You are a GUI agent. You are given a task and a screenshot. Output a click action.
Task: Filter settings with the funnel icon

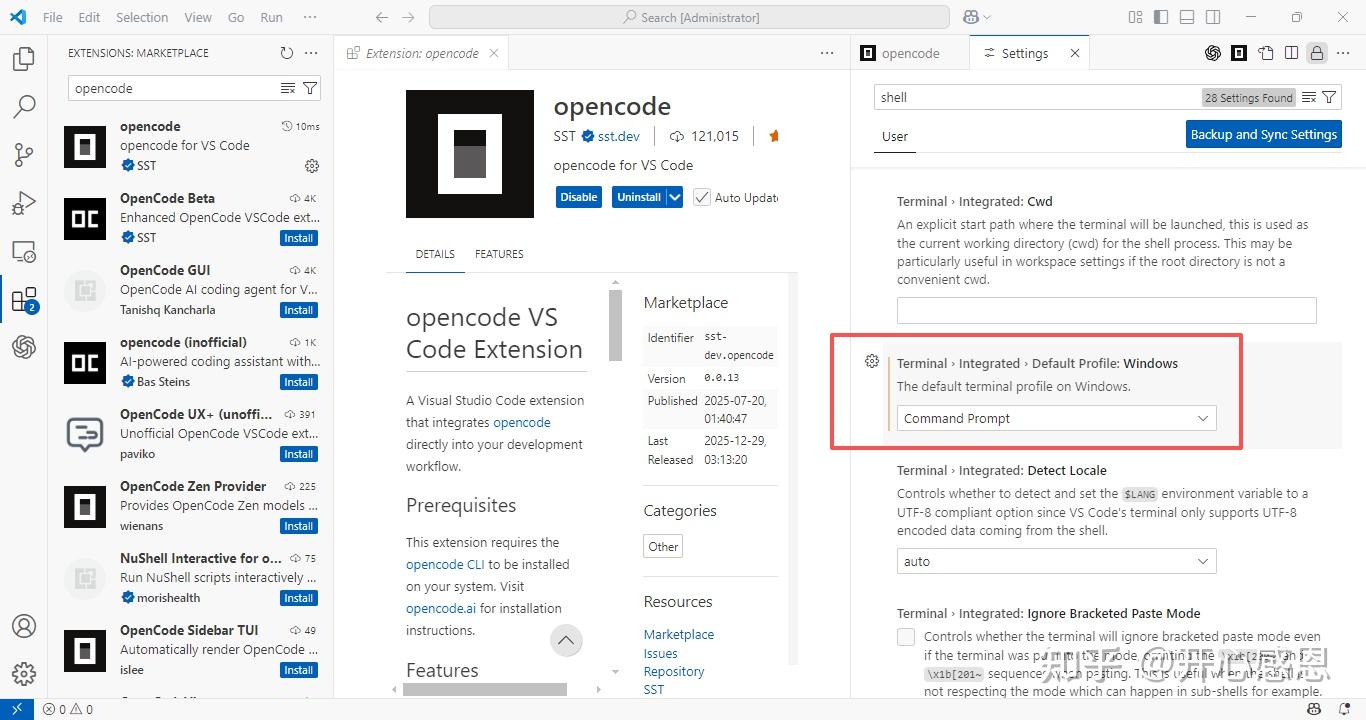[x=1329, y=97]
